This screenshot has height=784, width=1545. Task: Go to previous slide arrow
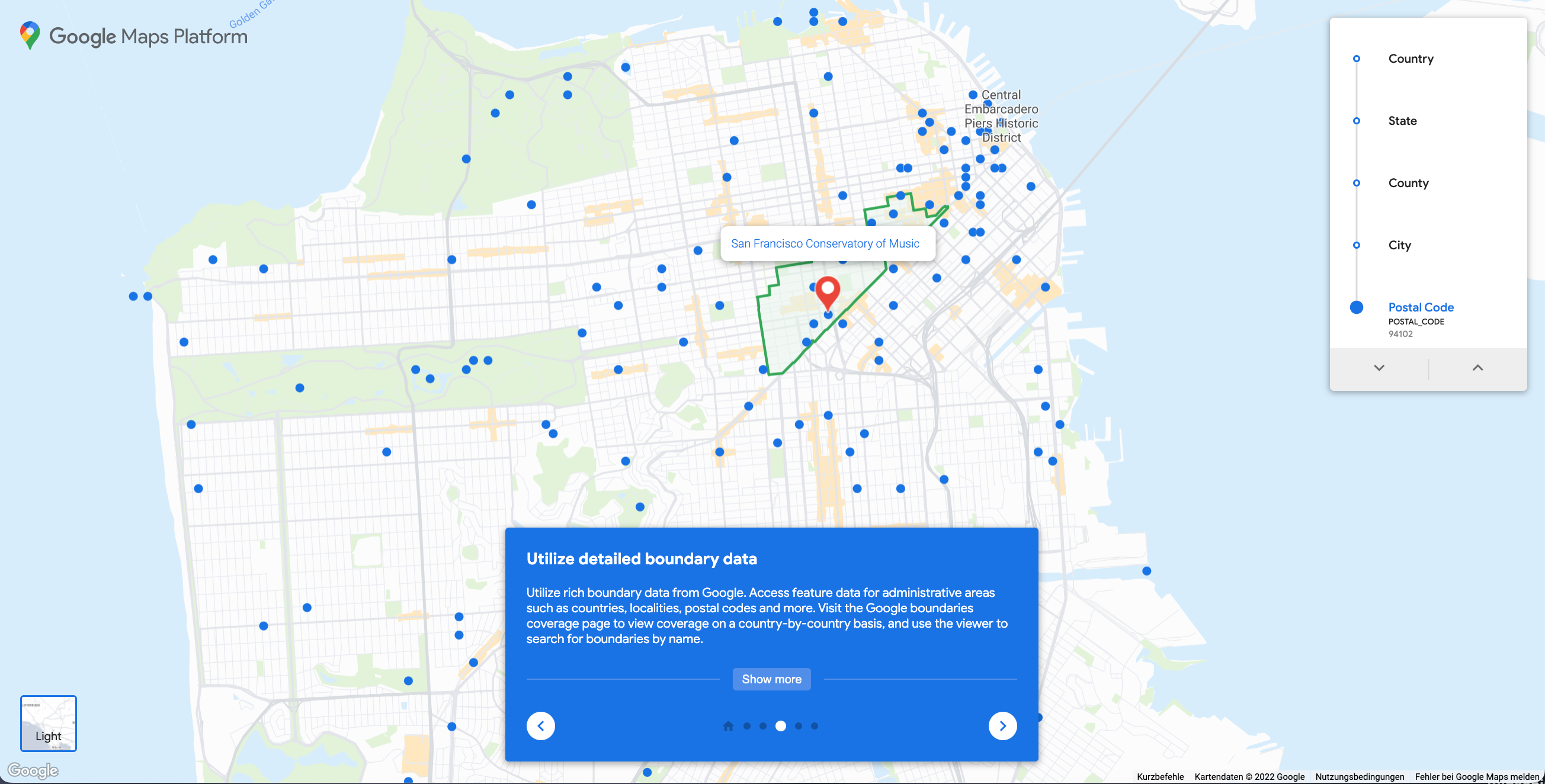(540, 726)
